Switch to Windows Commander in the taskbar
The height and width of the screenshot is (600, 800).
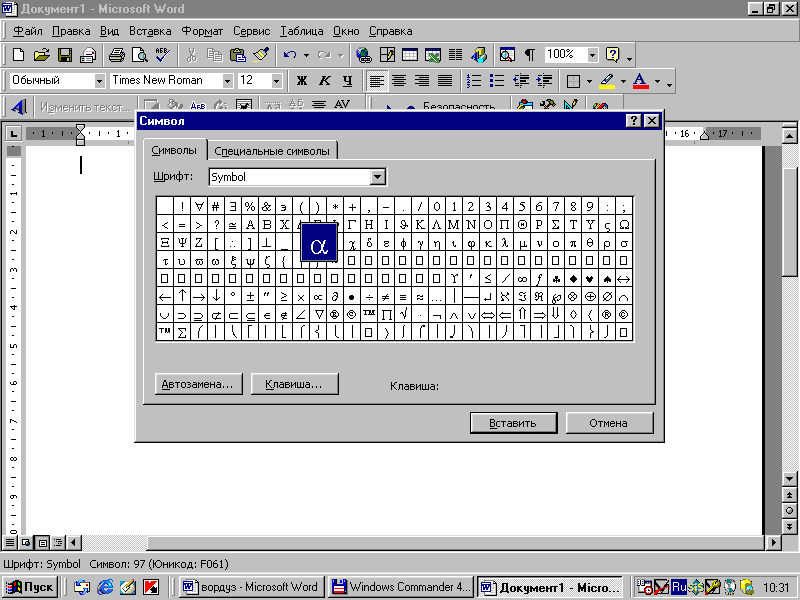coord(402,587)
